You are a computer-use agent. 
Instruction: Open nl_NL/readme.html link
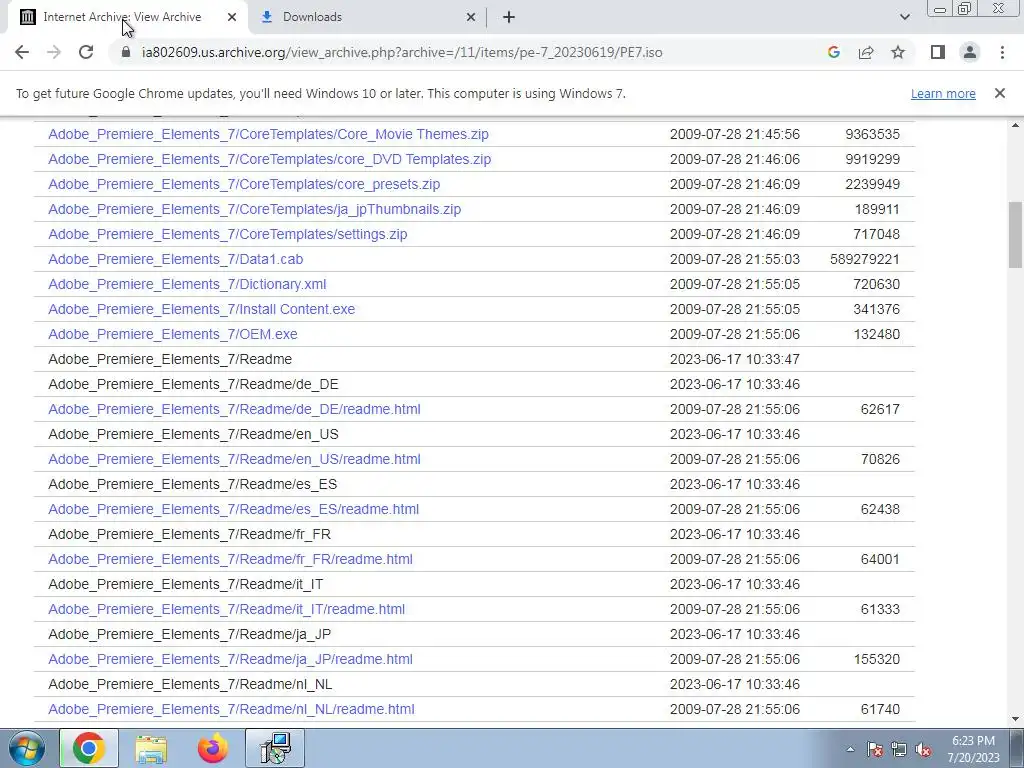pyautogui.click(x=231, y=709)
